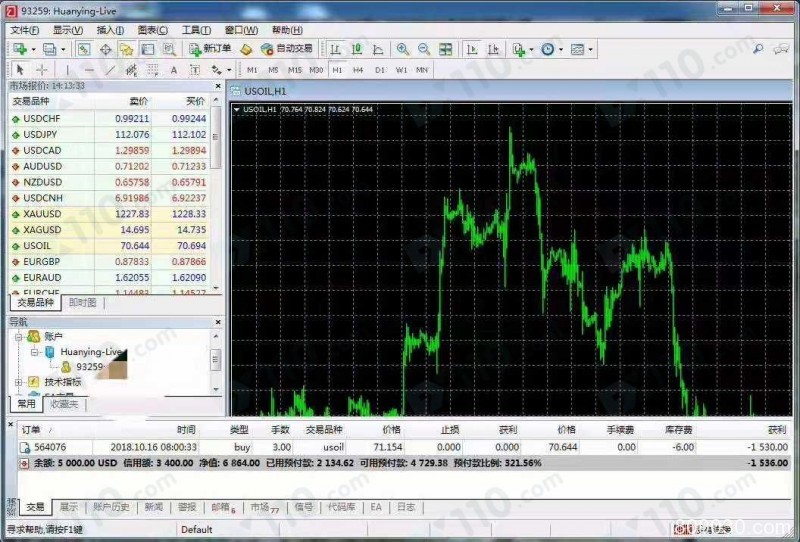800x542 pixels.
Task: Switch to 账户历史 tab in terminal
Action: pyautogui.click(x=111, y=507)
